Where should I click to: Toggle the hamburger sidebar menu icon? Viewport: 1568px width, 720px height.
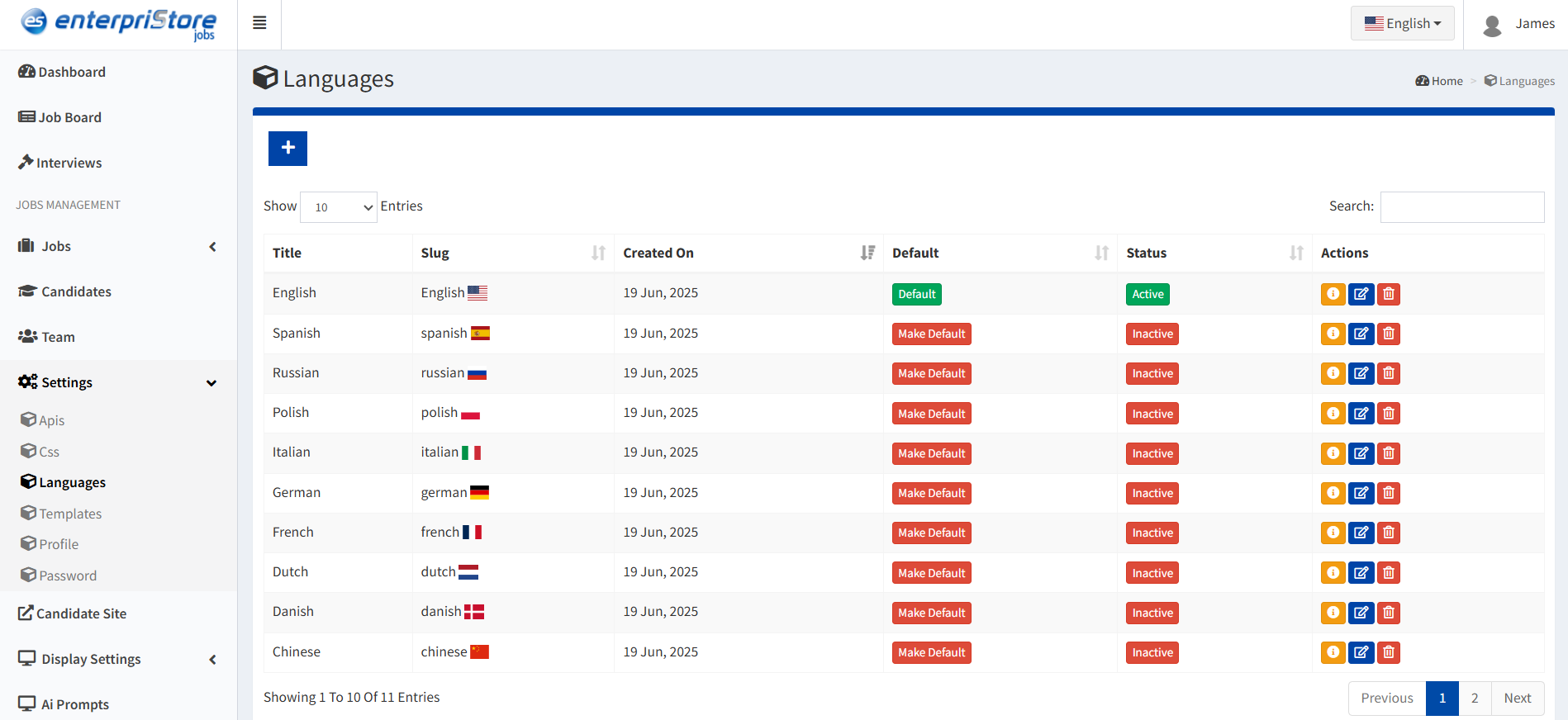[259, 23]
